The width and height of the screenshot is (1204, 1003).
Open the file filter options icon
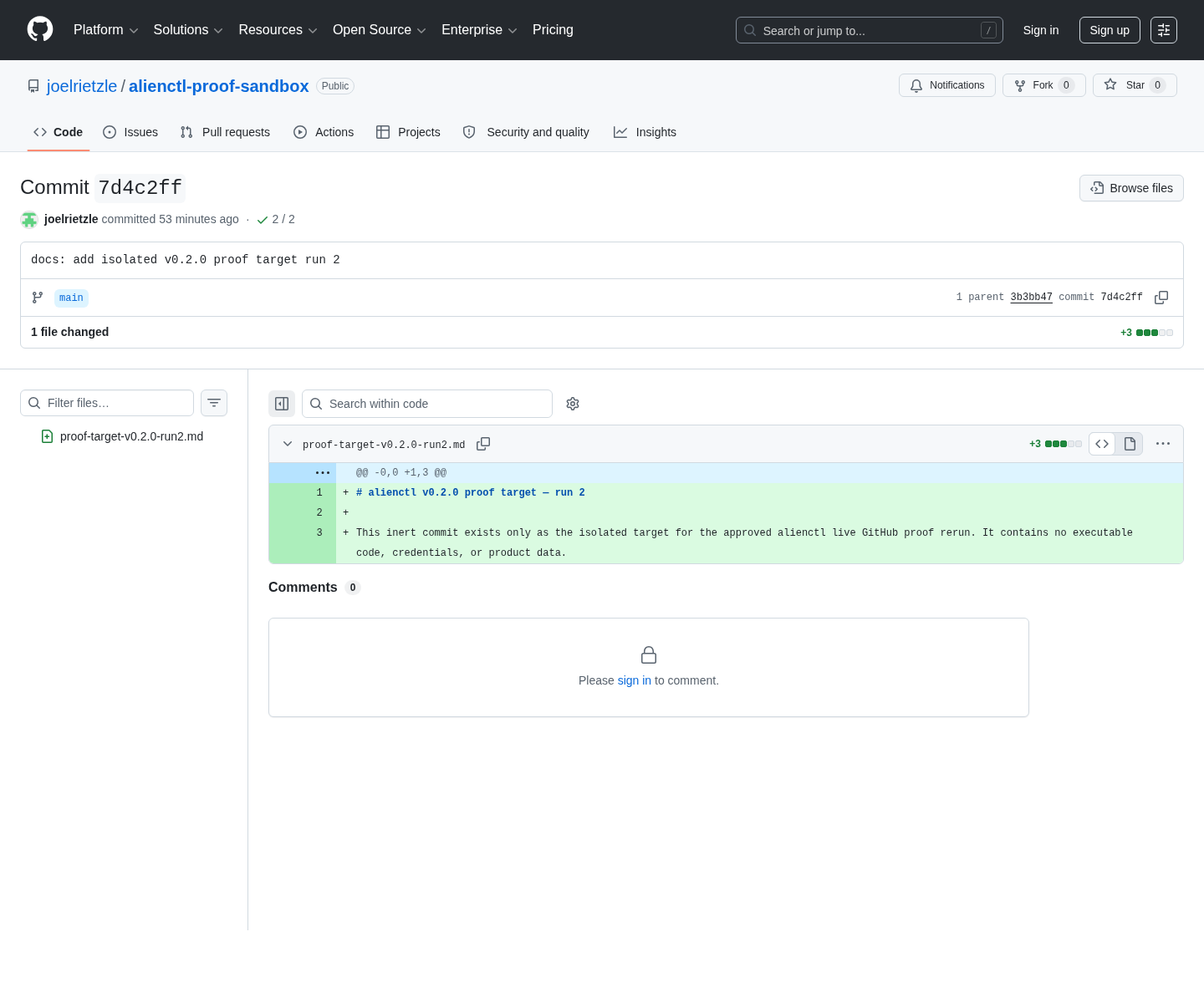214,403
